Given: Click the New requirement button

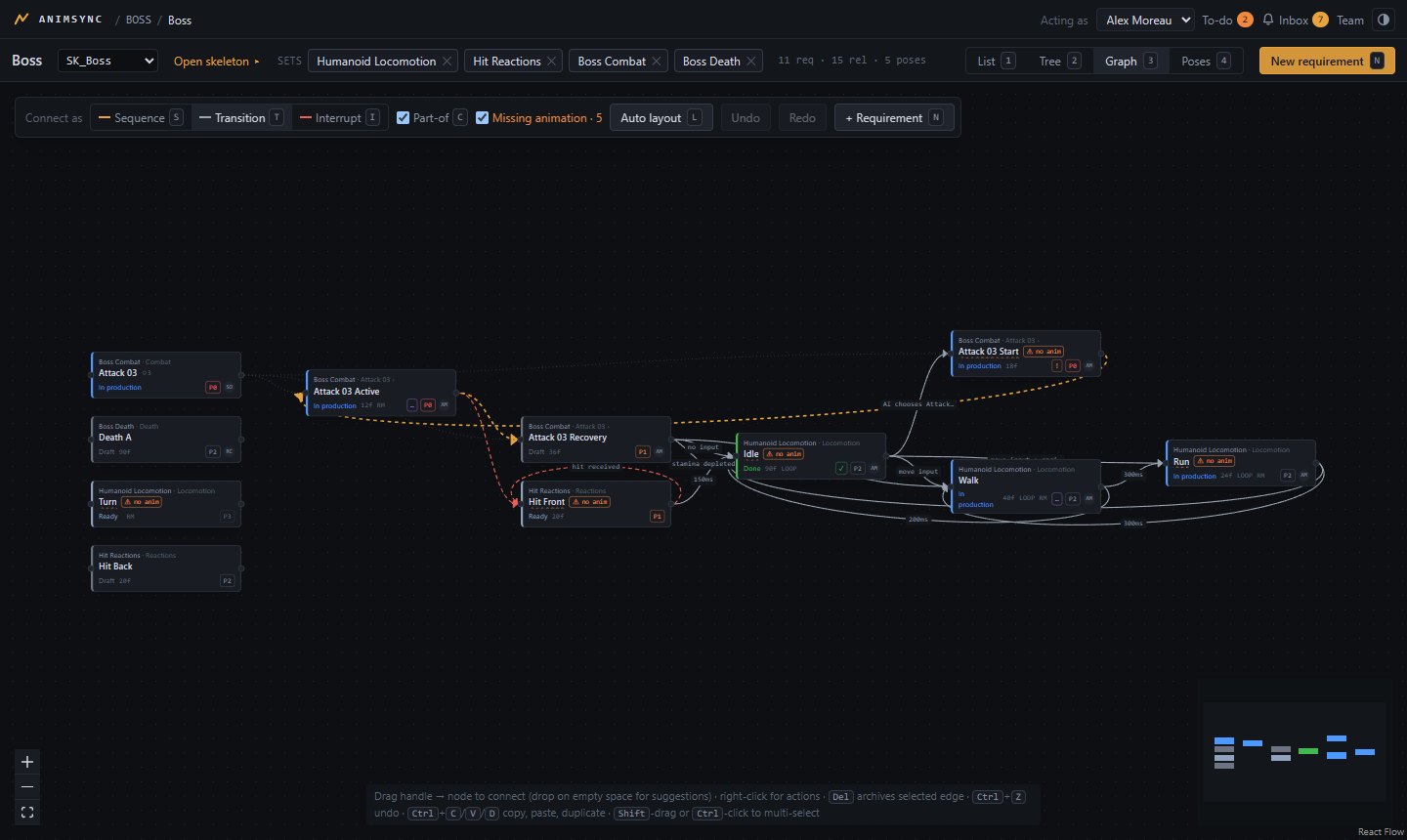Looking at the screenshot, I should [1327, 61].
